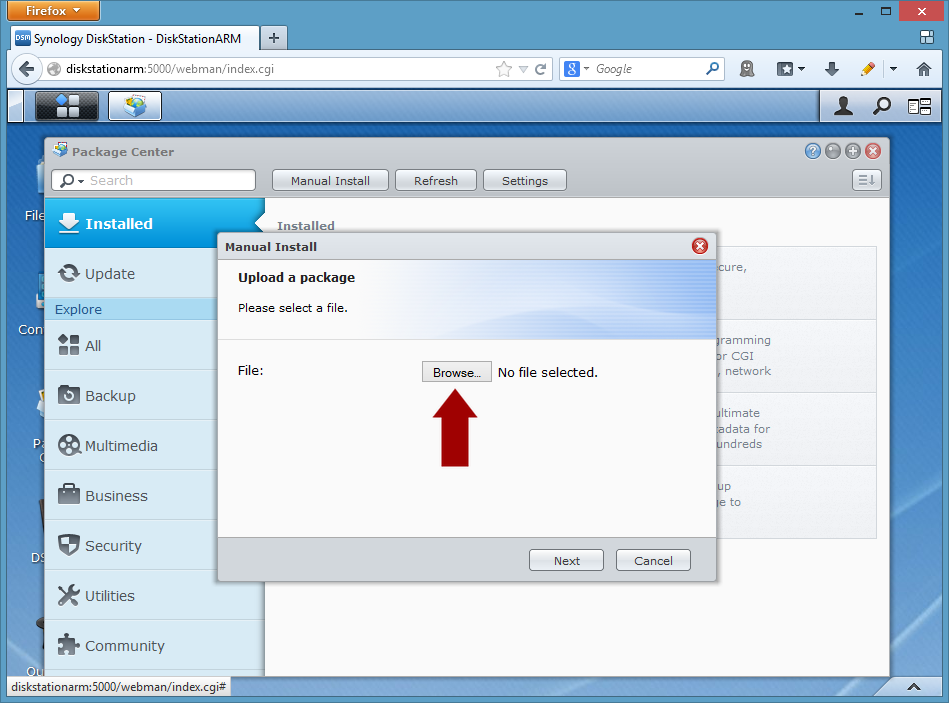Viewport: 949px width, 703px height.
Task: Click the Package Center sort order icon
Action: pos(867,180)
